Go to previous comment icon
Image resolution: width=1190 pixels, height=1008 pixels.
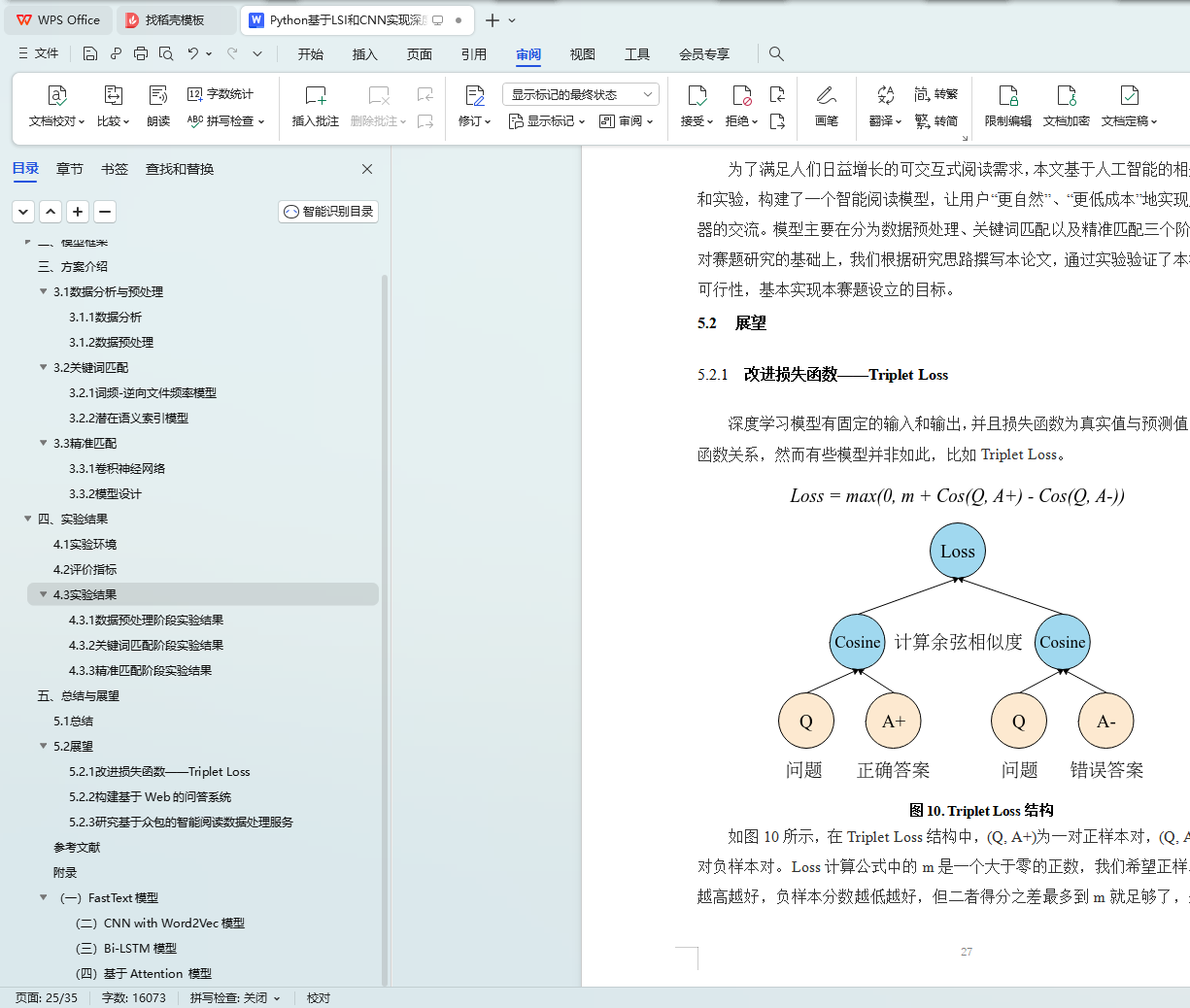425,94
